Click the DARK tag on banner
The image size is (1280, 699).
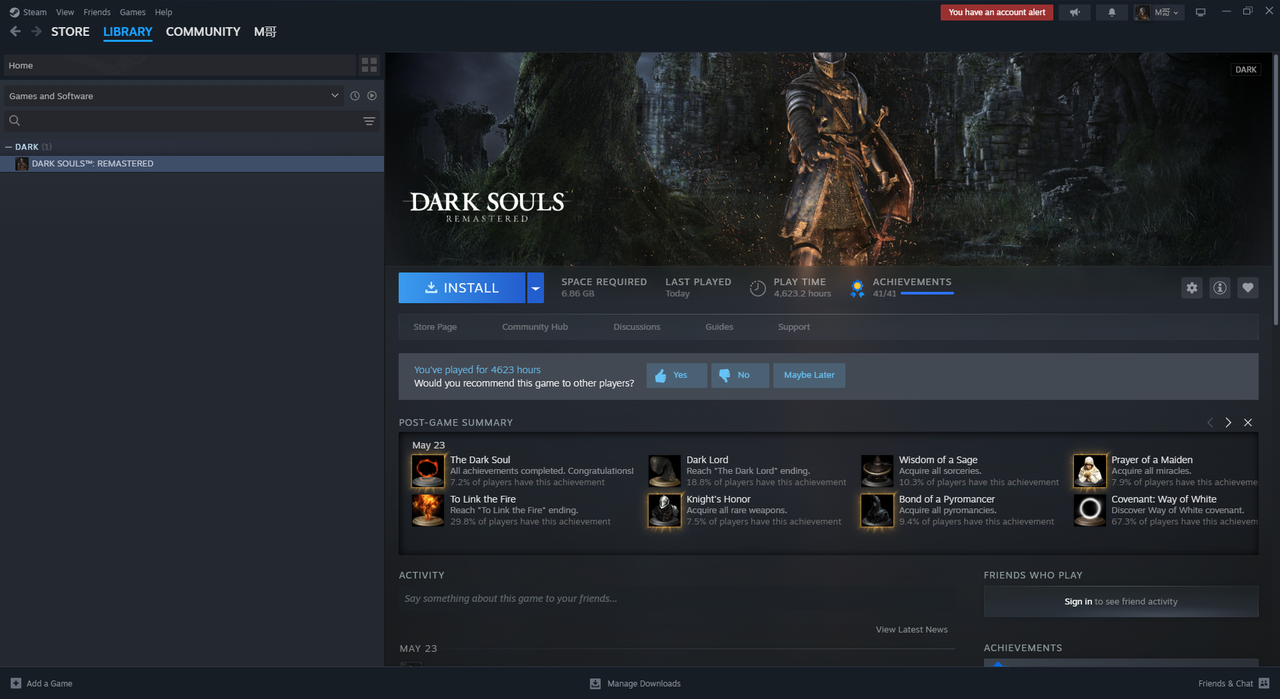click(x=1246, y=70)
